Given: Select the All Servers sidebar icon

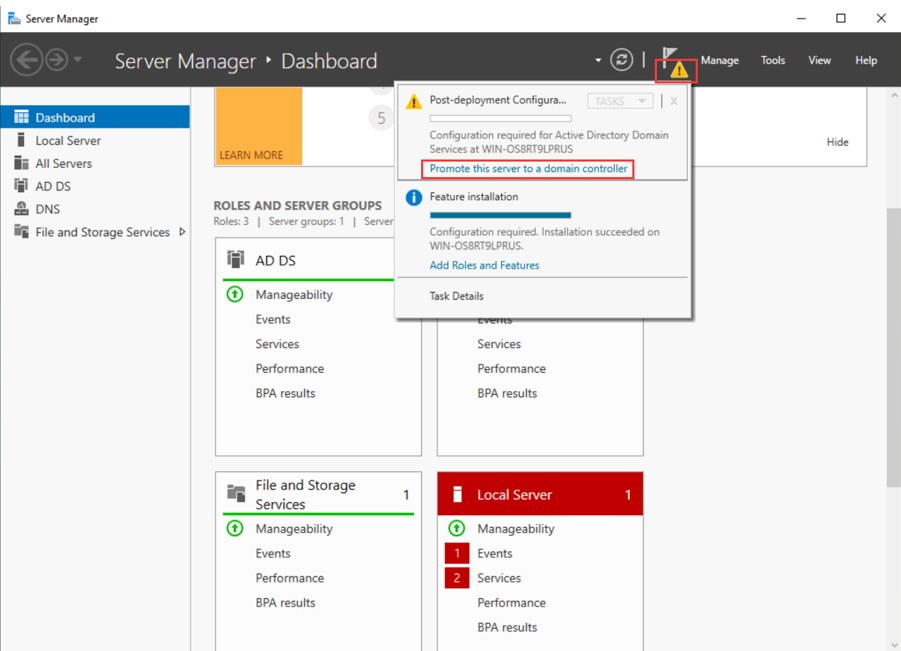Looking at the screenshot, I should (21, 163).
